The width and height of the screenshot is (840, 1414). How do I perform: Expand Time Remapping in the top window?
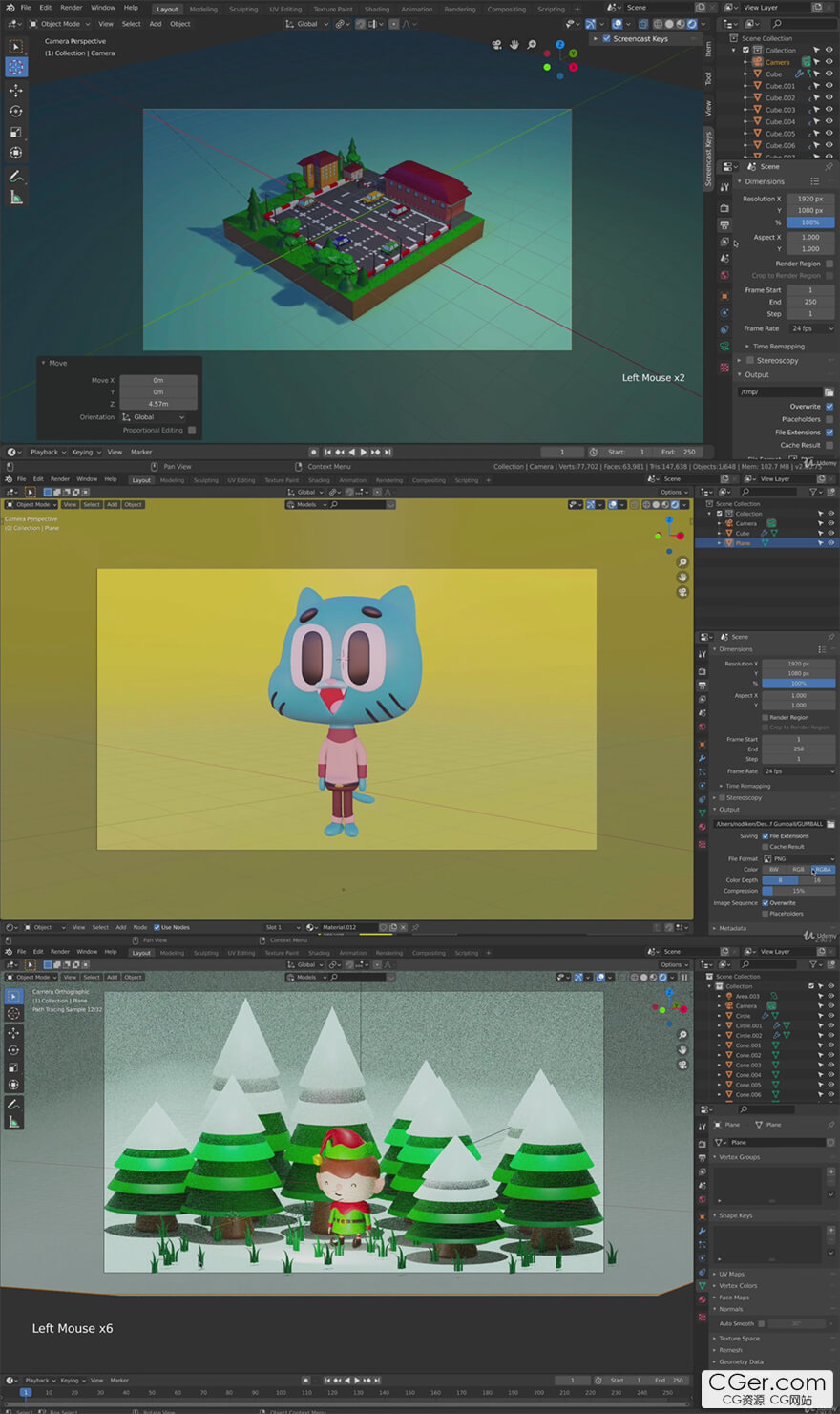click(x=778, y=347)
